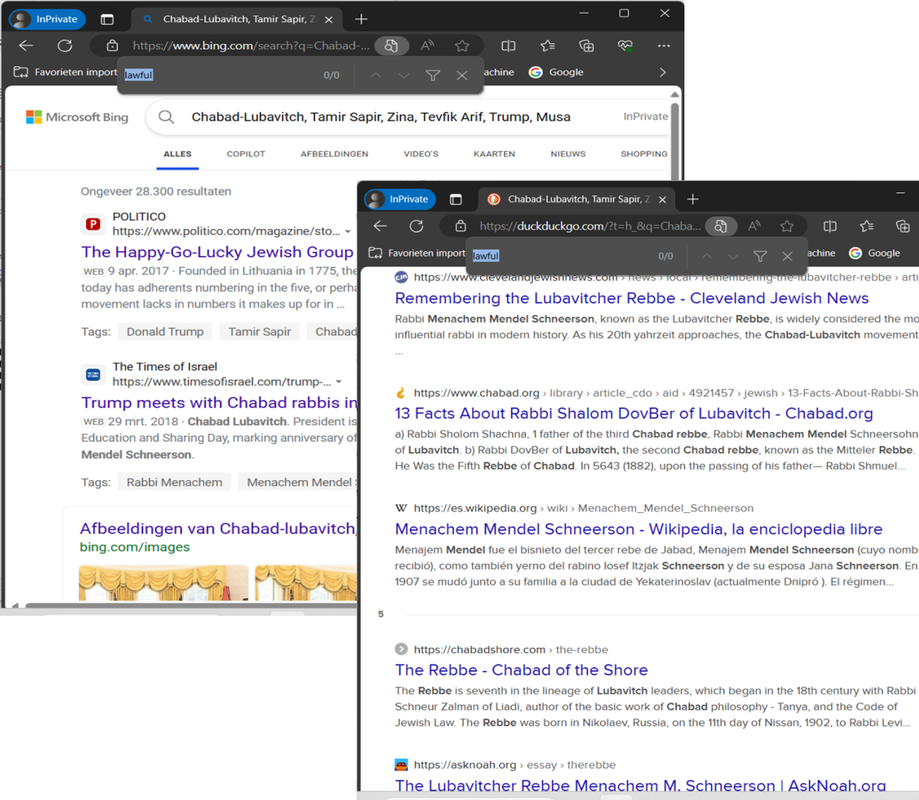View site info lock in Bing window
919x800 pixels.
[x=113, y=46]
